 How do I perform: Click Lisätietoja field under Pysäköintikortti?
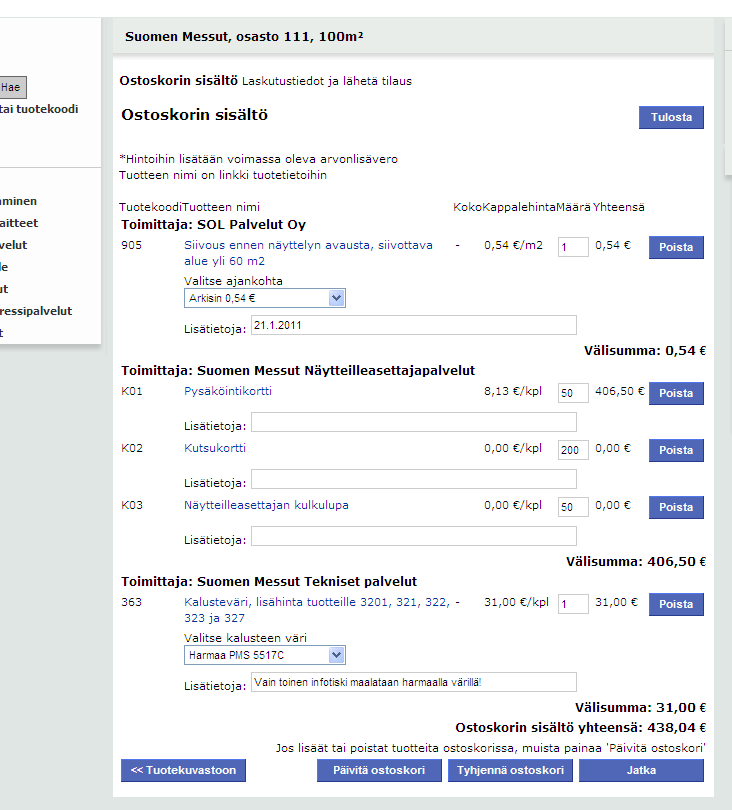pos(414,422)
